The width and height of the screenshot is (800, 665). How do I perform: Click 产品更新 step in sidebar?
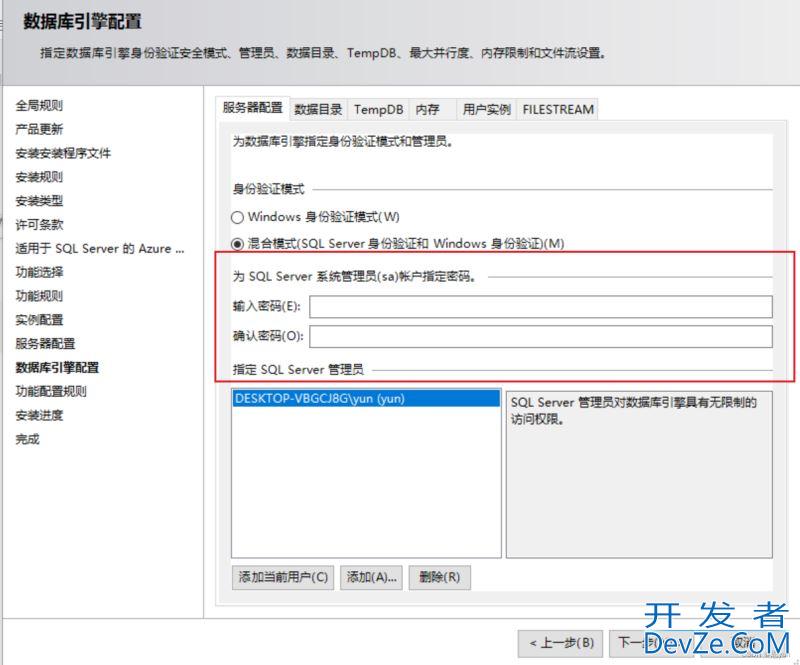39,129
